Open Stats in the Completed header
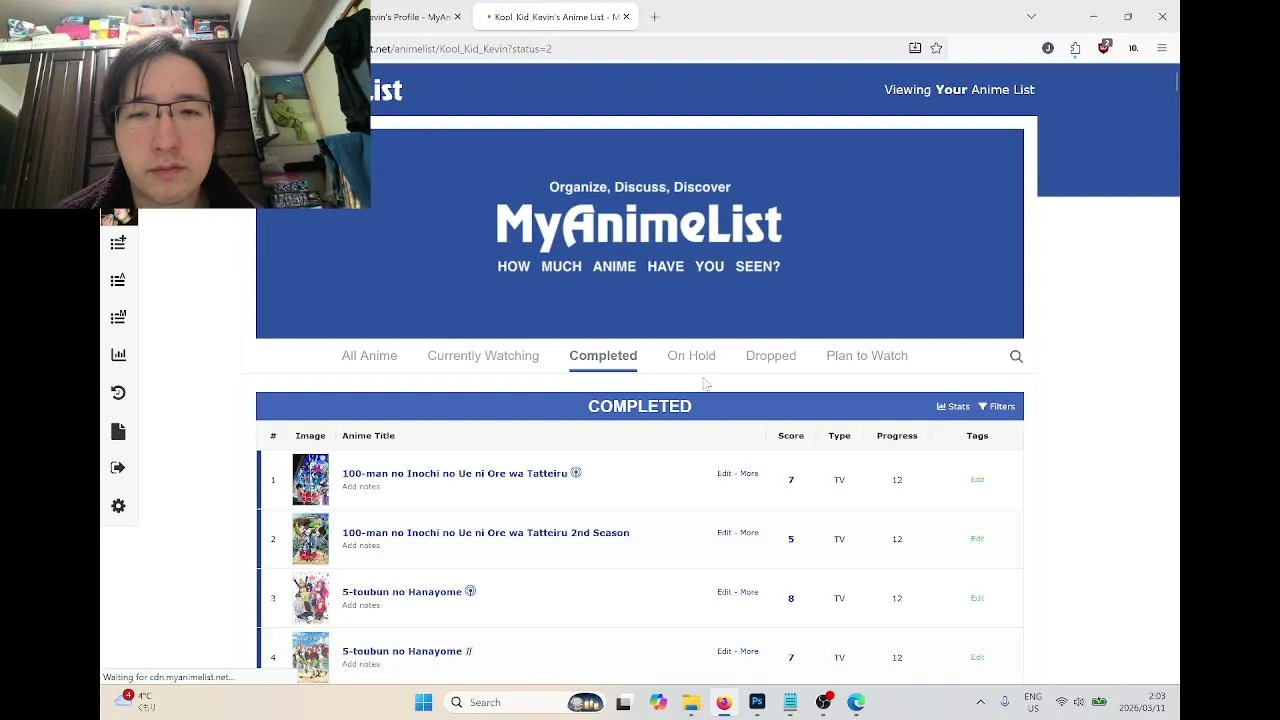Image resolution: width=1280 pixels, height=720 pixels. pos(953,407)
